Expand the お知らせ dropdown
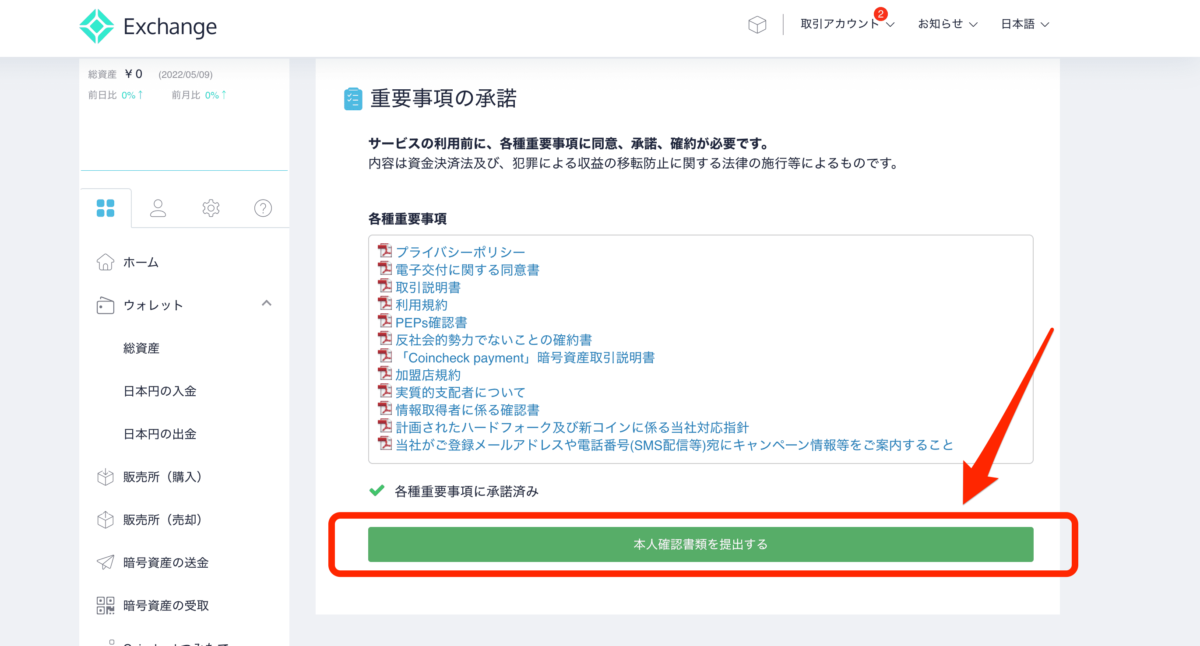 coord(947,25)
